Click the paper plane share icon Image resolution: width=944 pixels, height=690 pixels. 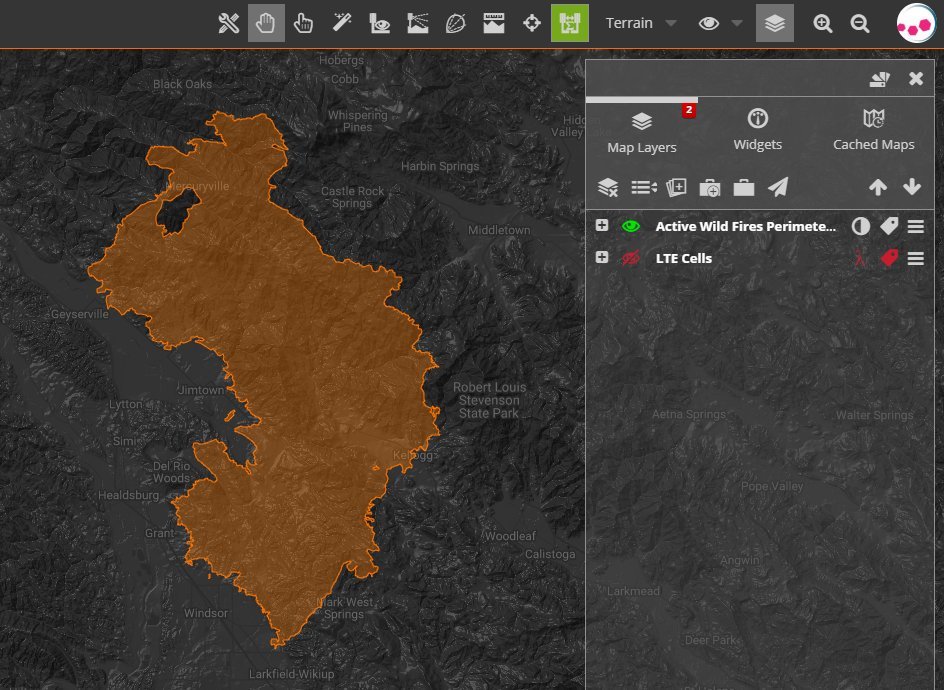pos(778,187)
